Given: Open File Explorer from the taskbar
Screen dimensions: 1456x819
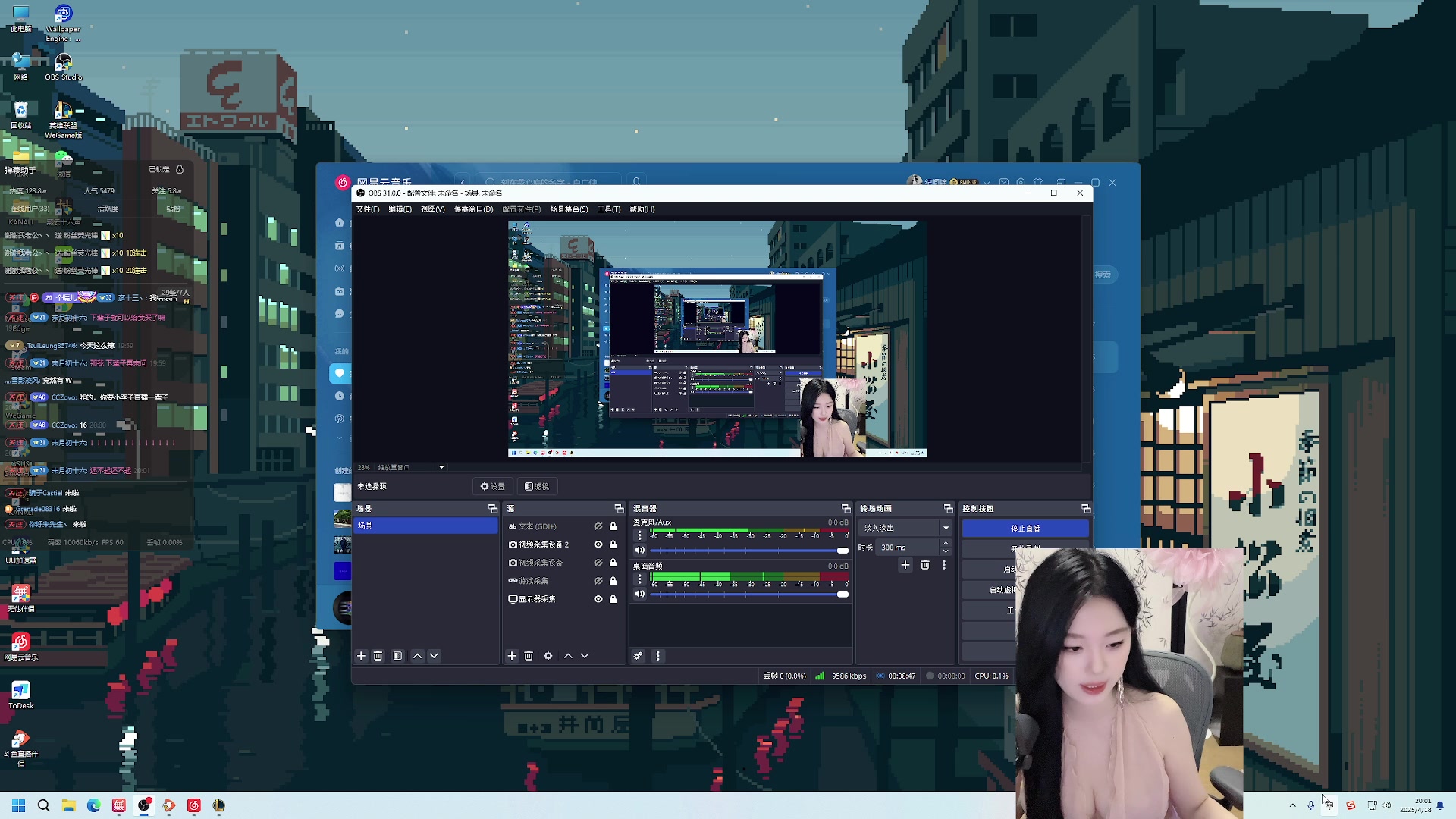Looking at the screenshot, I should click(x=68, y=805).
